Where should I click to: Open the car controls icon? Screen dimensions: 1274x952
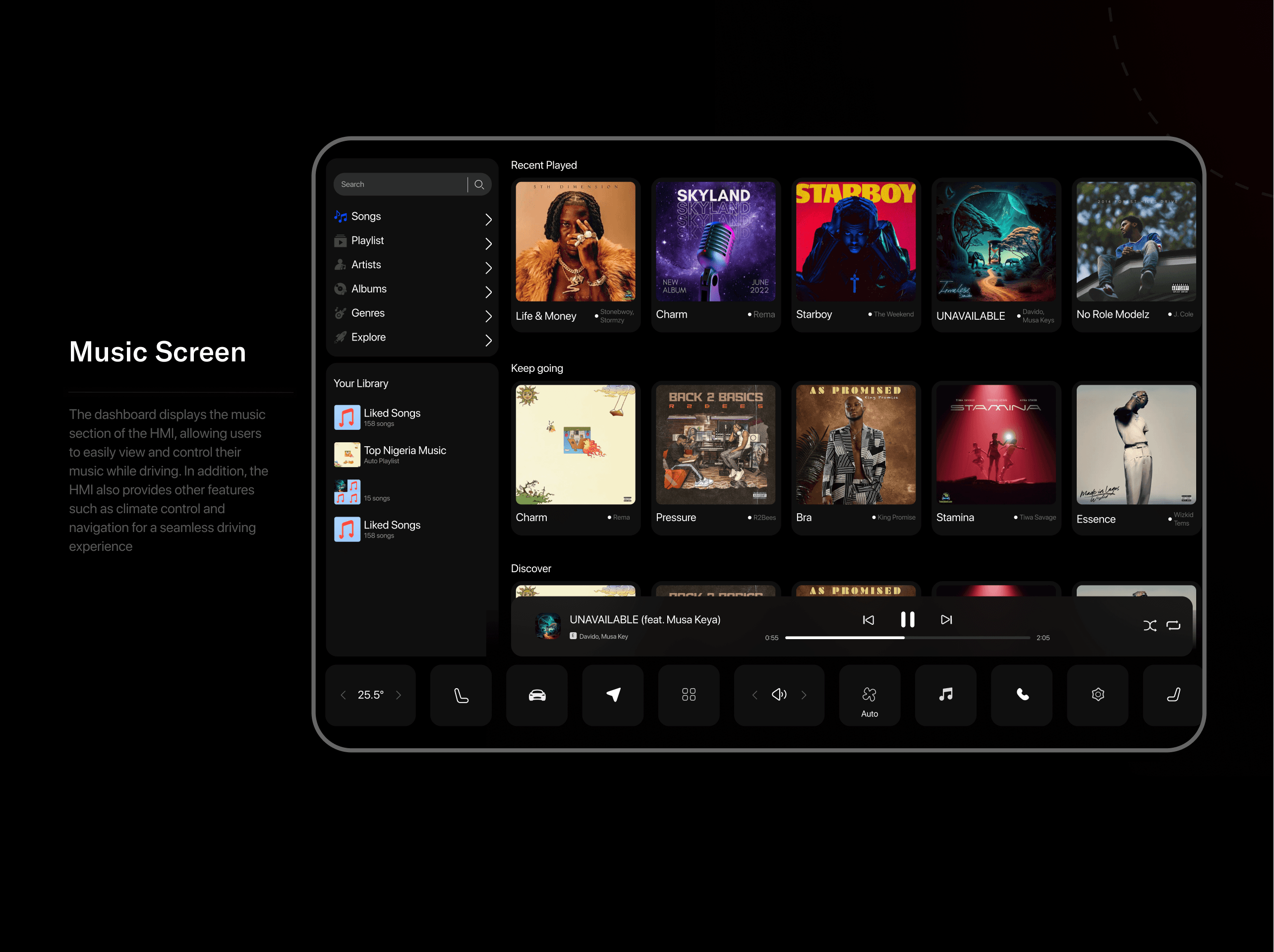(x=537, y=695)
